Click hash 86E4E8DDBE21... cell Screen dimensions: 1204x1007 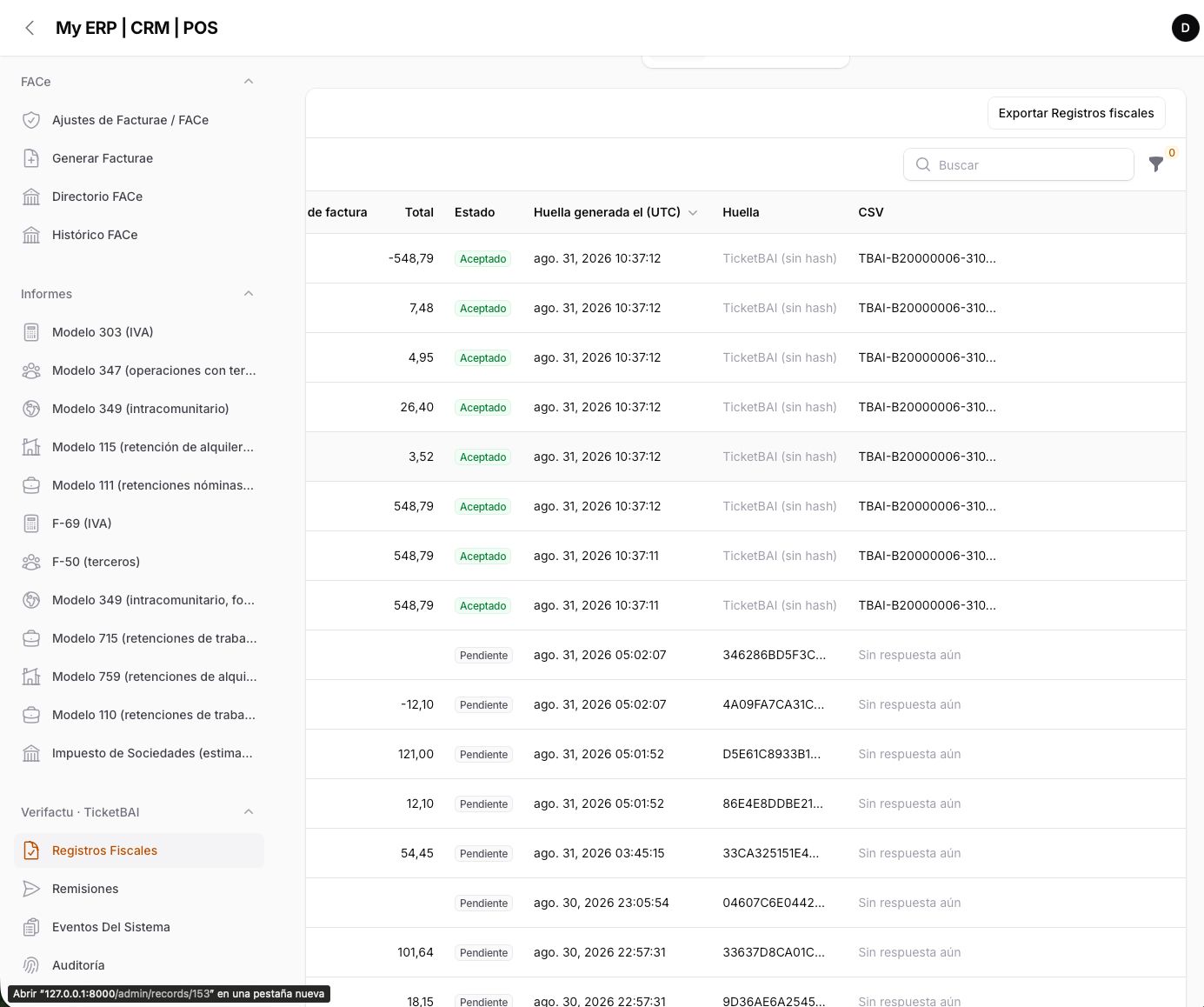pos(773,804)
